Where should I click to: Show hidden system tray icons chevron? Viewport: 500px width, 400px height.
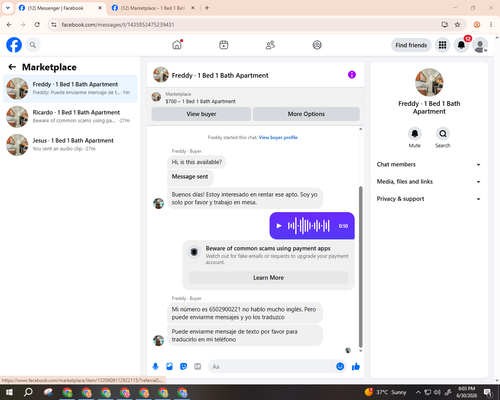coord(418,392)
